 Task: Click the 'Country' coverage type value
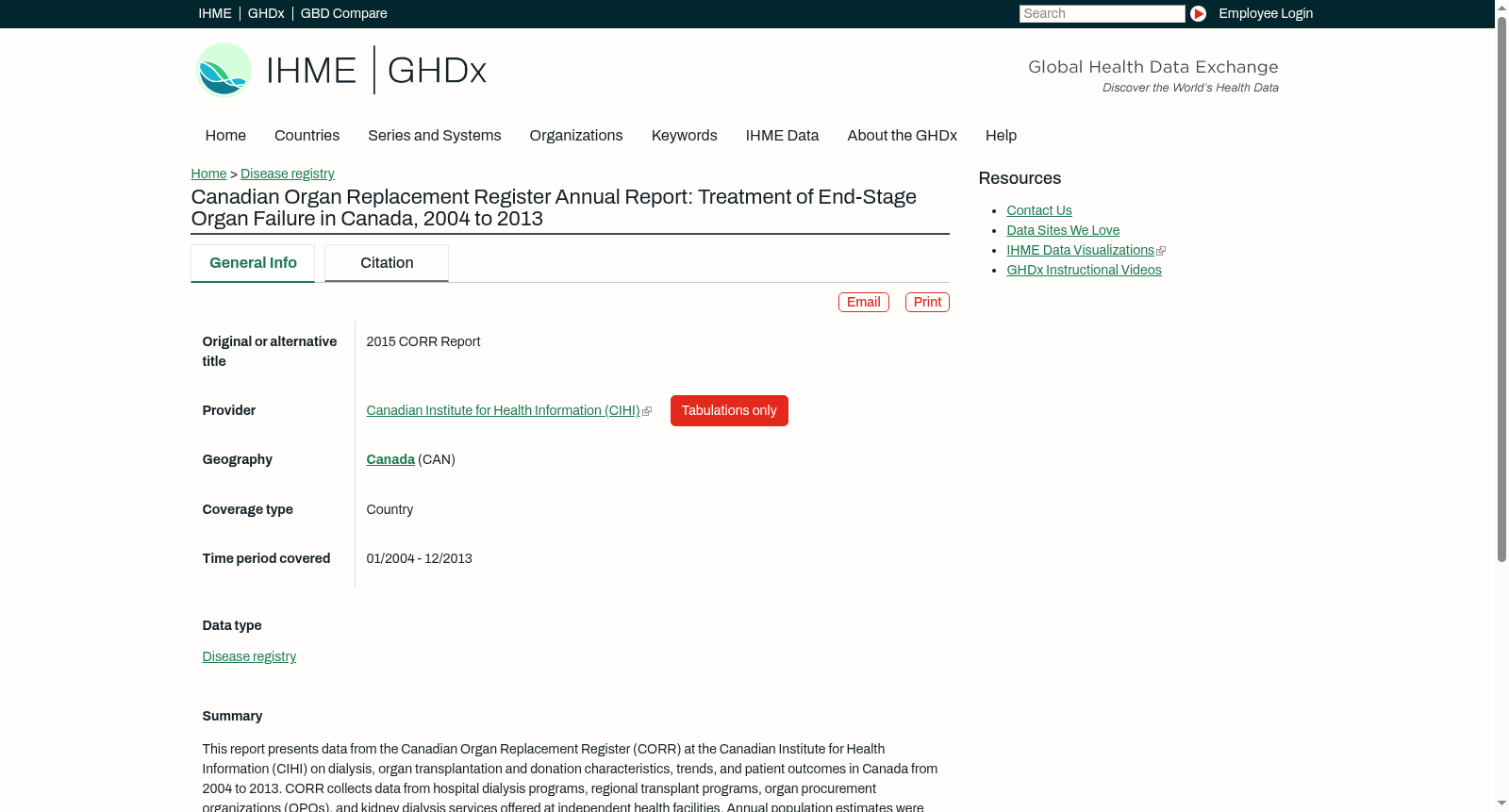[390, 509]
